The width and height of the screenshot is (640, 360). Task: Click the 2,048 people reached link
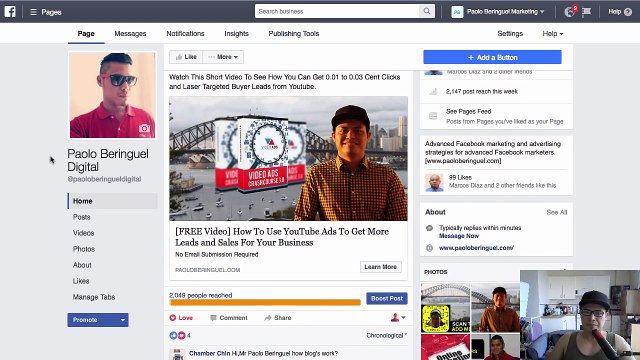pos(201,295)
